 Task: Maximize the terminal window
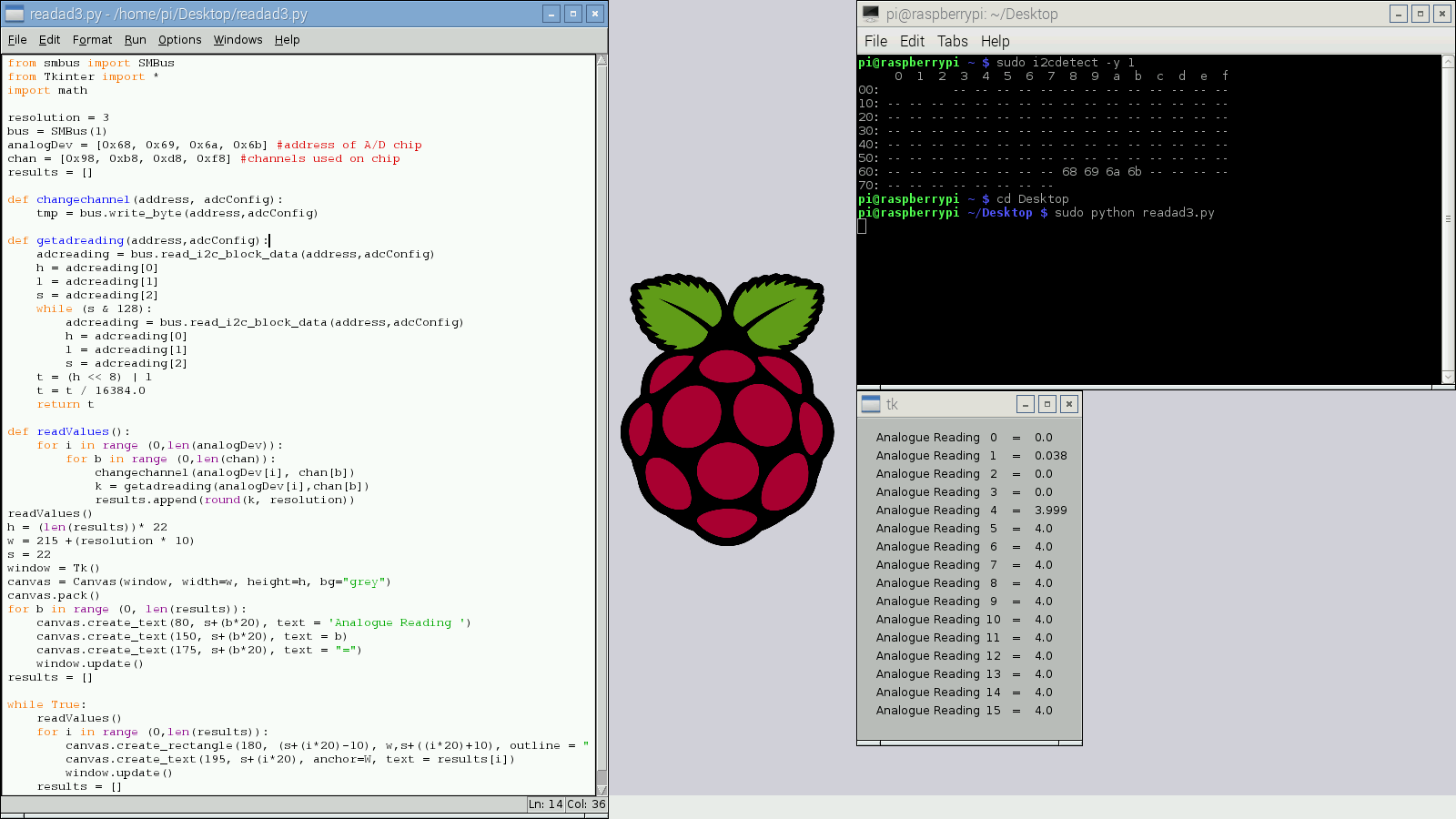(x=1421, y=14)
